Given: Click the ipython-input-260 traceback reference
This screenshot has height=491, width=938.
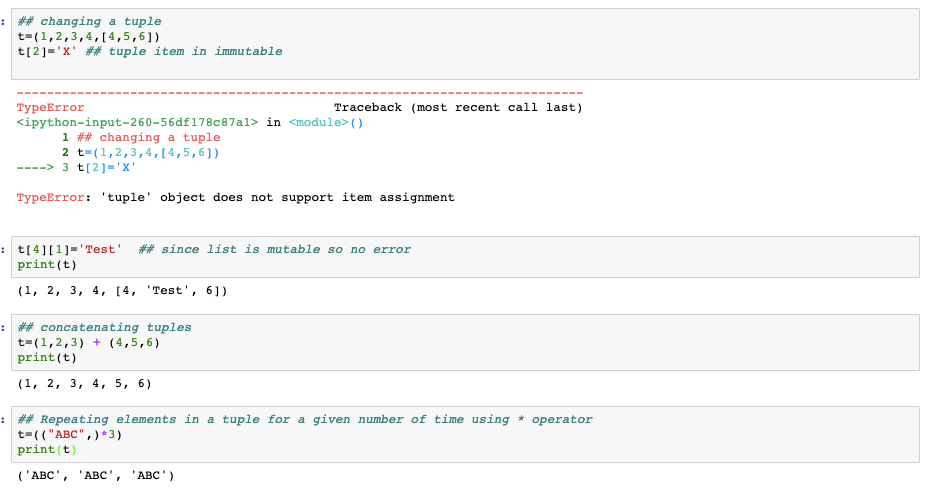Looking at the screenshot, I should tap(138, 123).
